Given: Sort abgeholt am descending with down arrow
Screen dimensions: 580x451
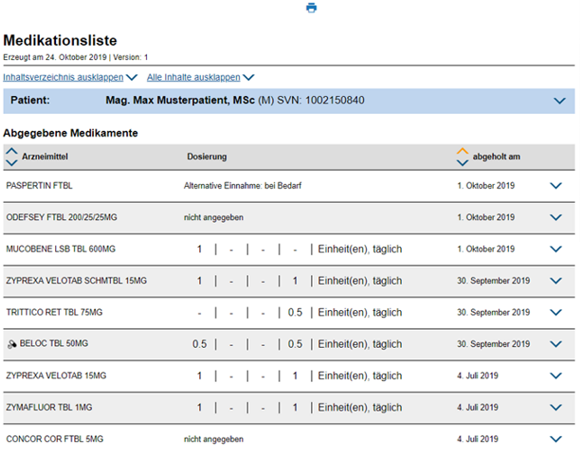Looking at the screenshot, I should pyautogui.click(x=462, y=163).
